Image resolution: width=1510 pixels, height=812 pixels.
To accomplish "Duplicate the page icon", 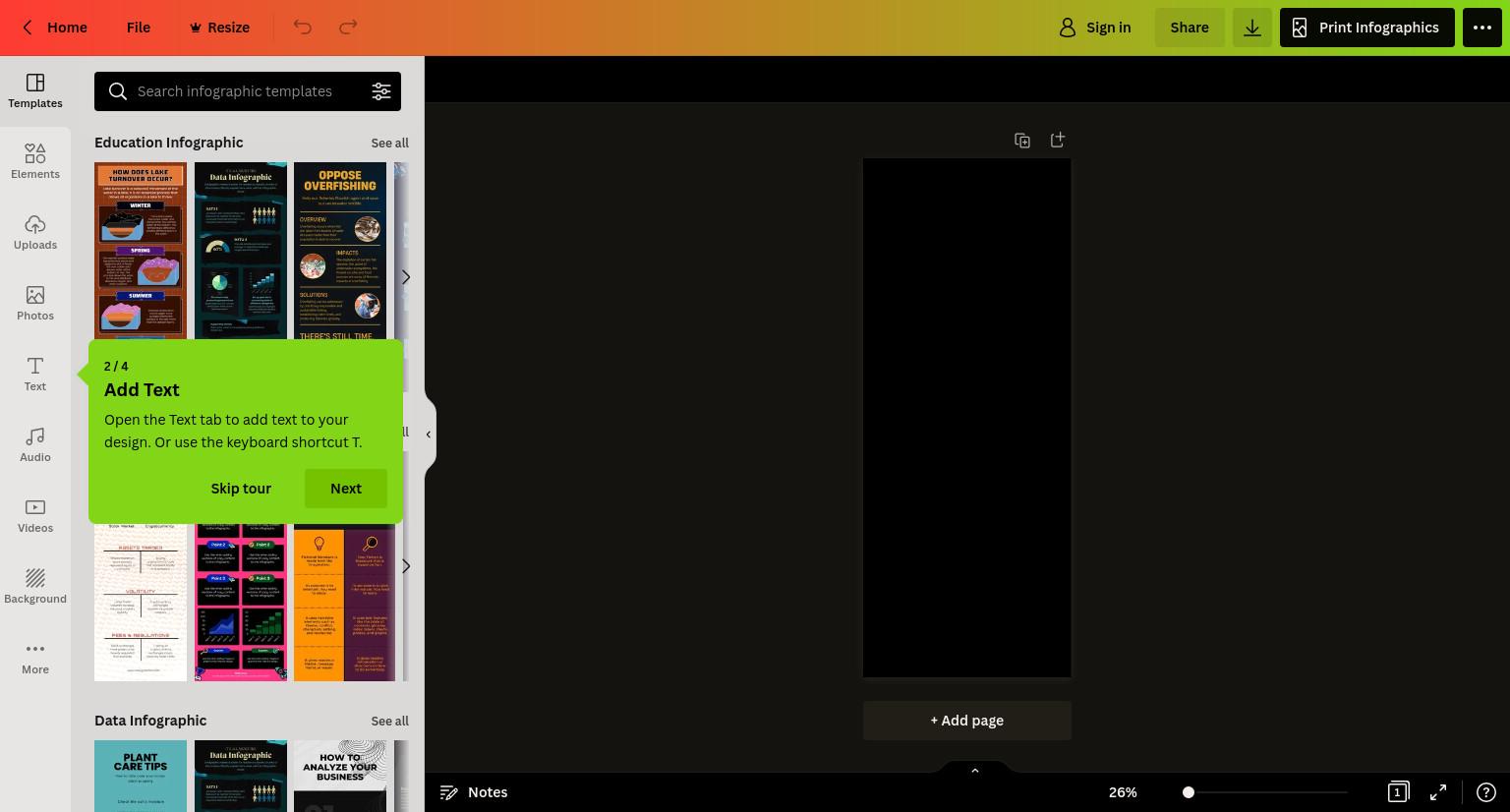I will (1022, 141).
